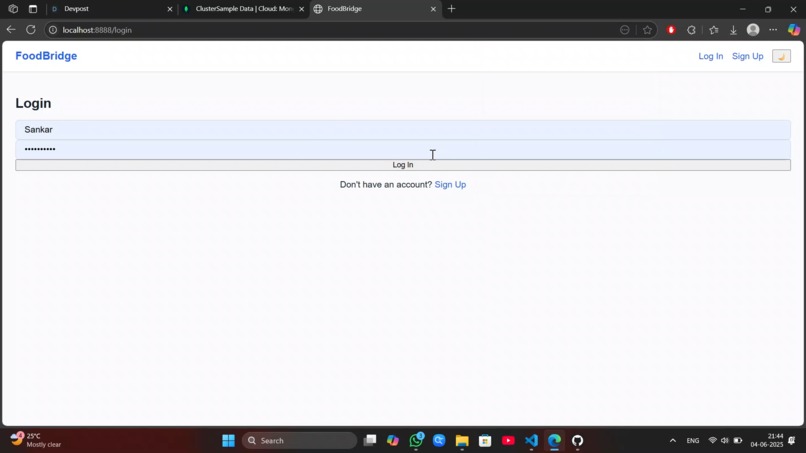Screen dimensions: 806x453
Task: Open Visual Studio Code from the taskbar
Action: (x=532, y=441)
